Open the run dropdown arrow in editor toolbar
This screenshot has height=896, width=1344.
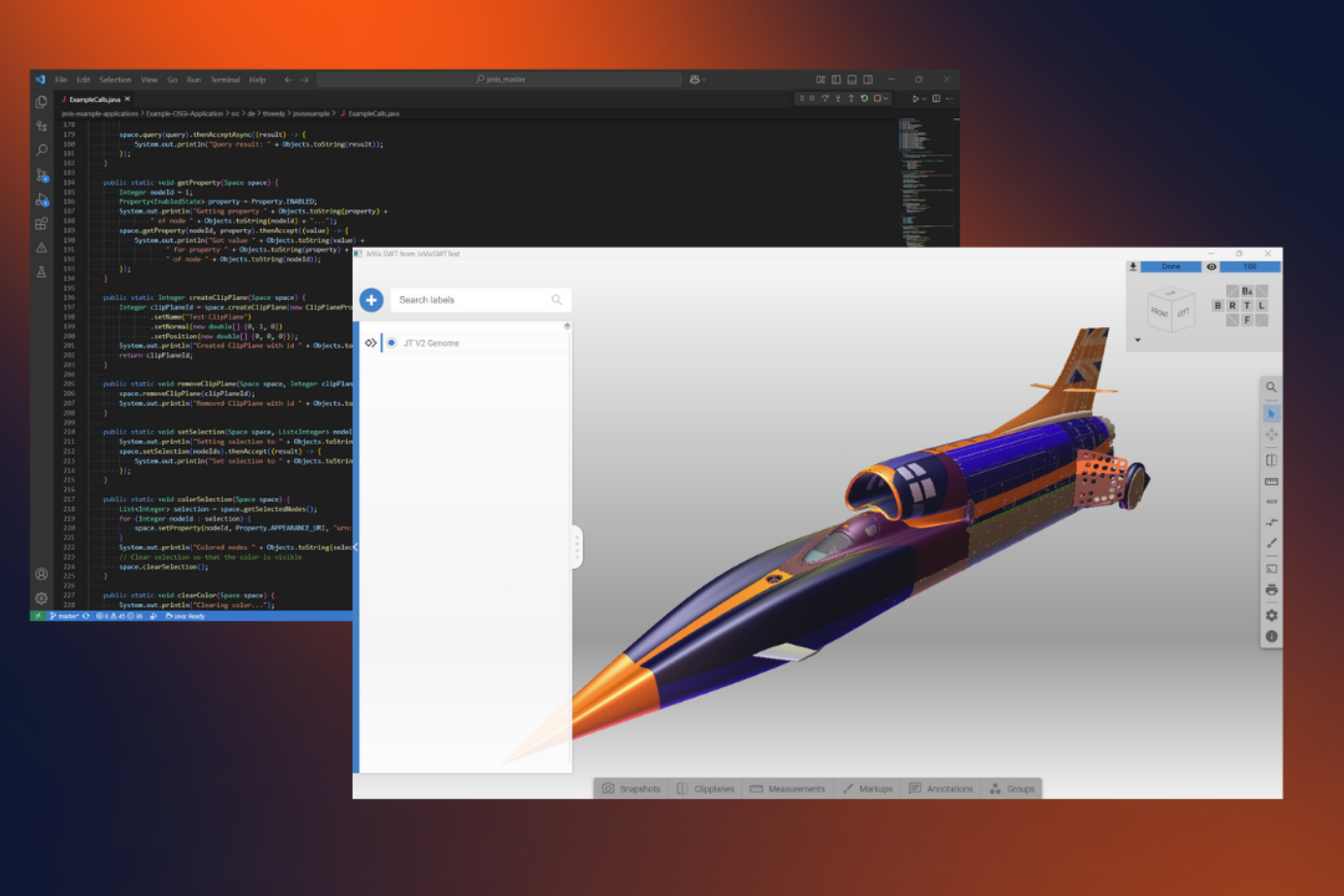[x=924, y=99]
